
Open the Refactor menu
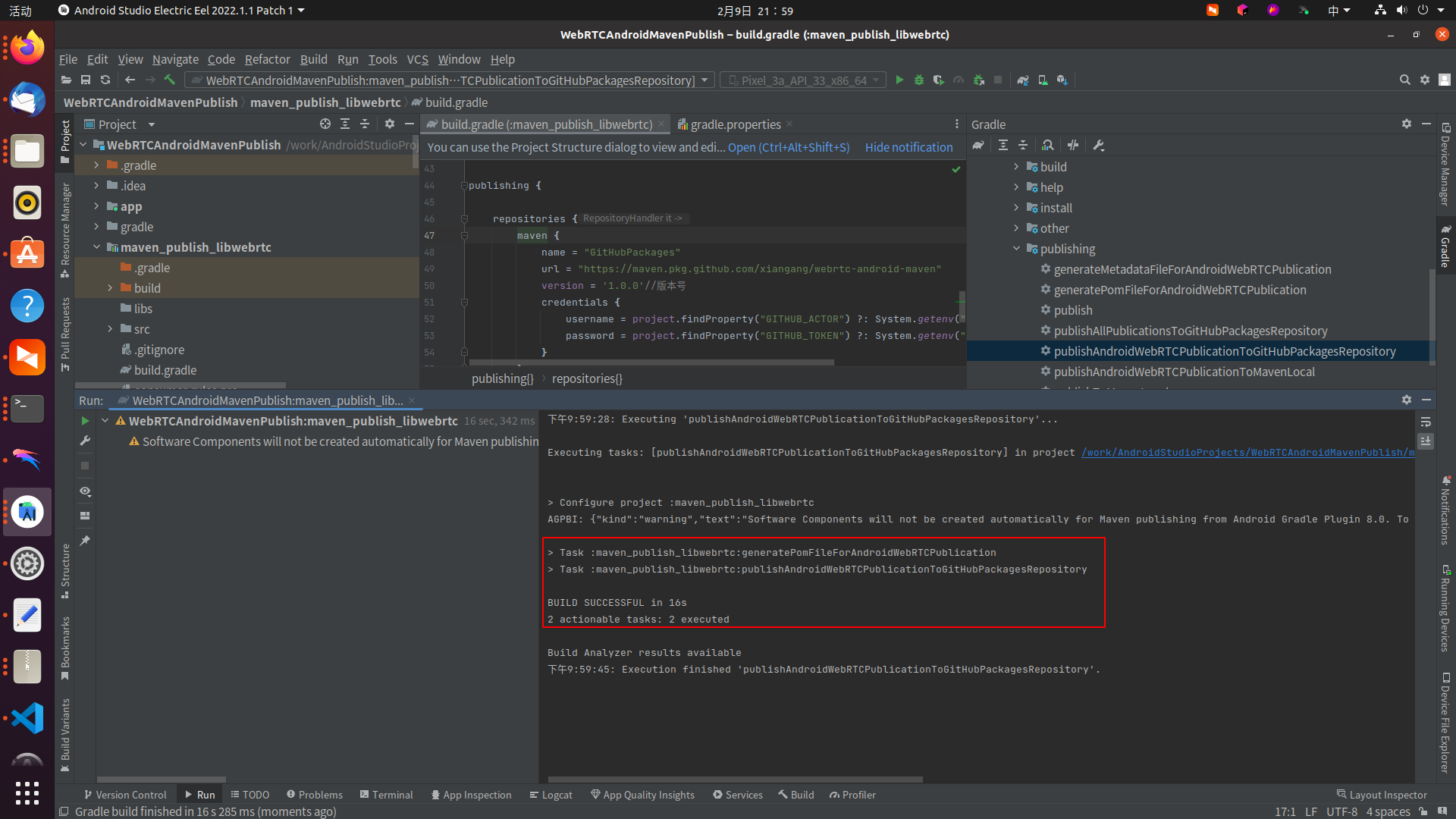tap(267, 59)
